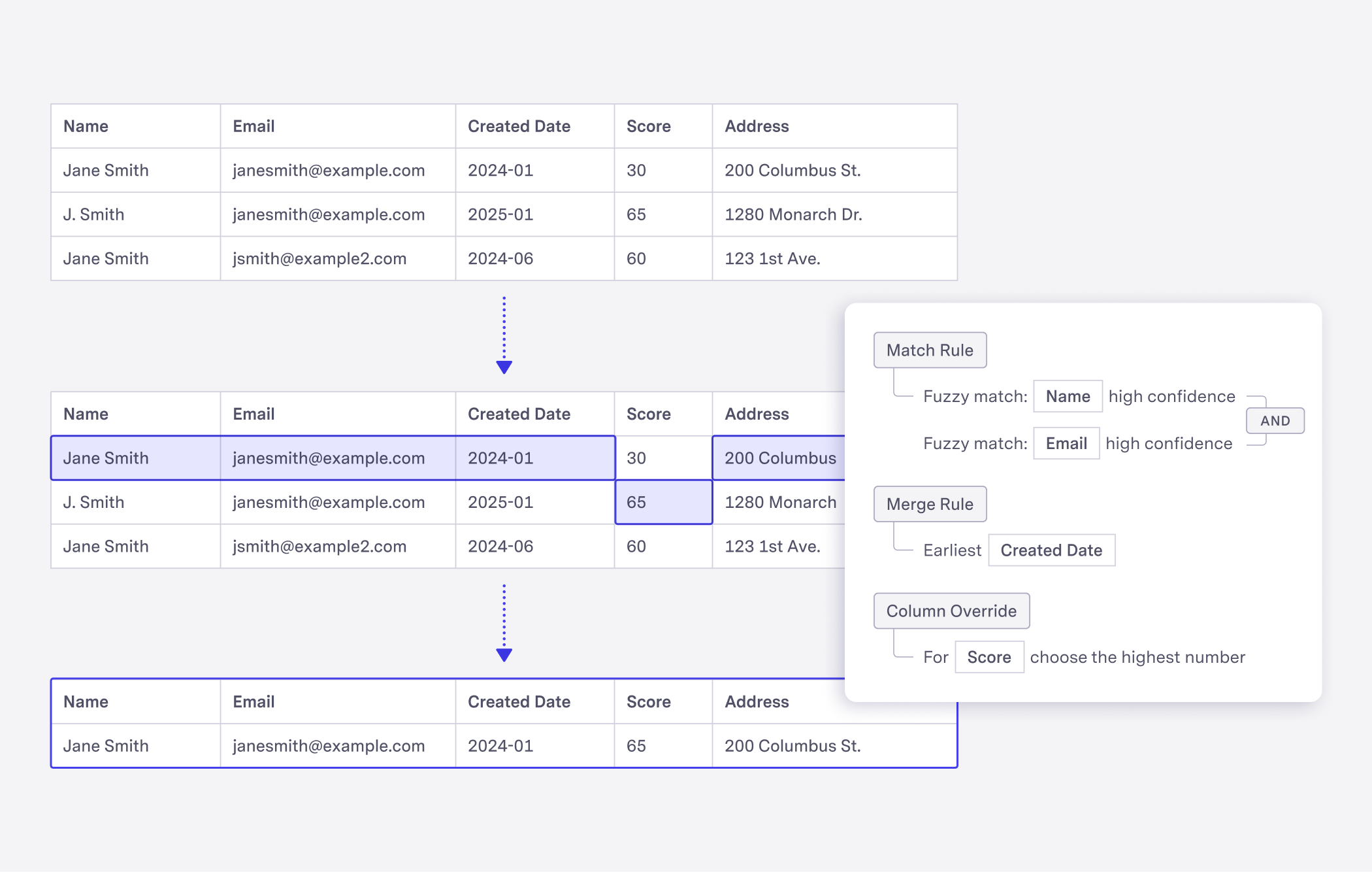
Task: Click the highlighted Score cell containing 65
Action: coord(662,502)
